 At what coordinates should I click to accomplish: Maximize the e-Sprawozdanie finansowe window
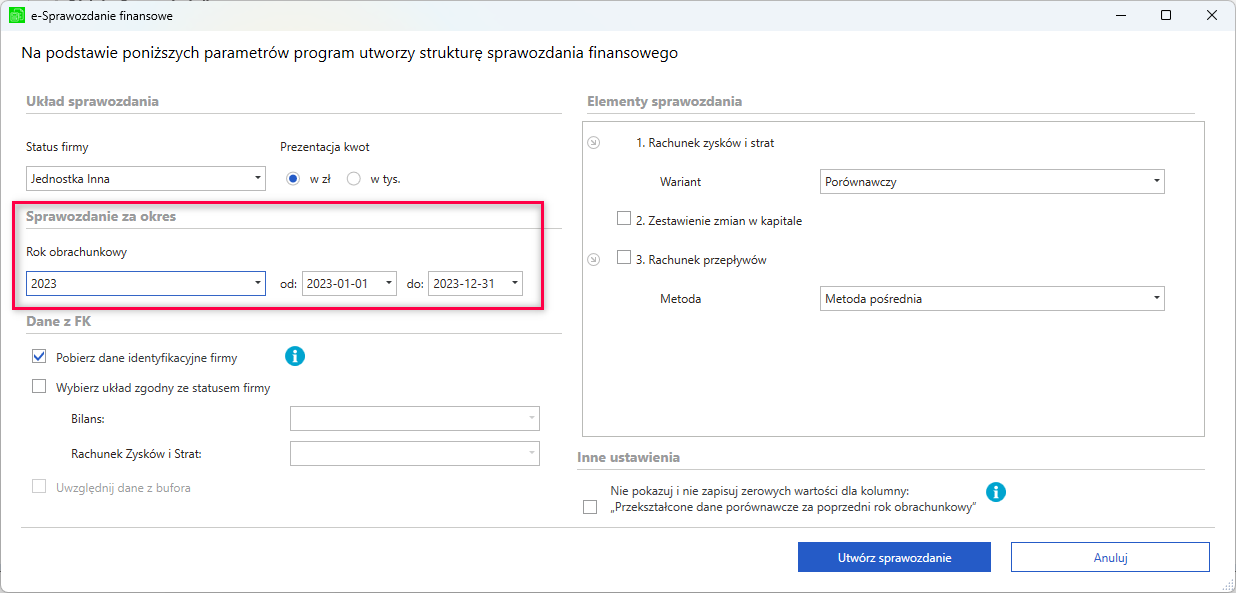(1166, 15)
